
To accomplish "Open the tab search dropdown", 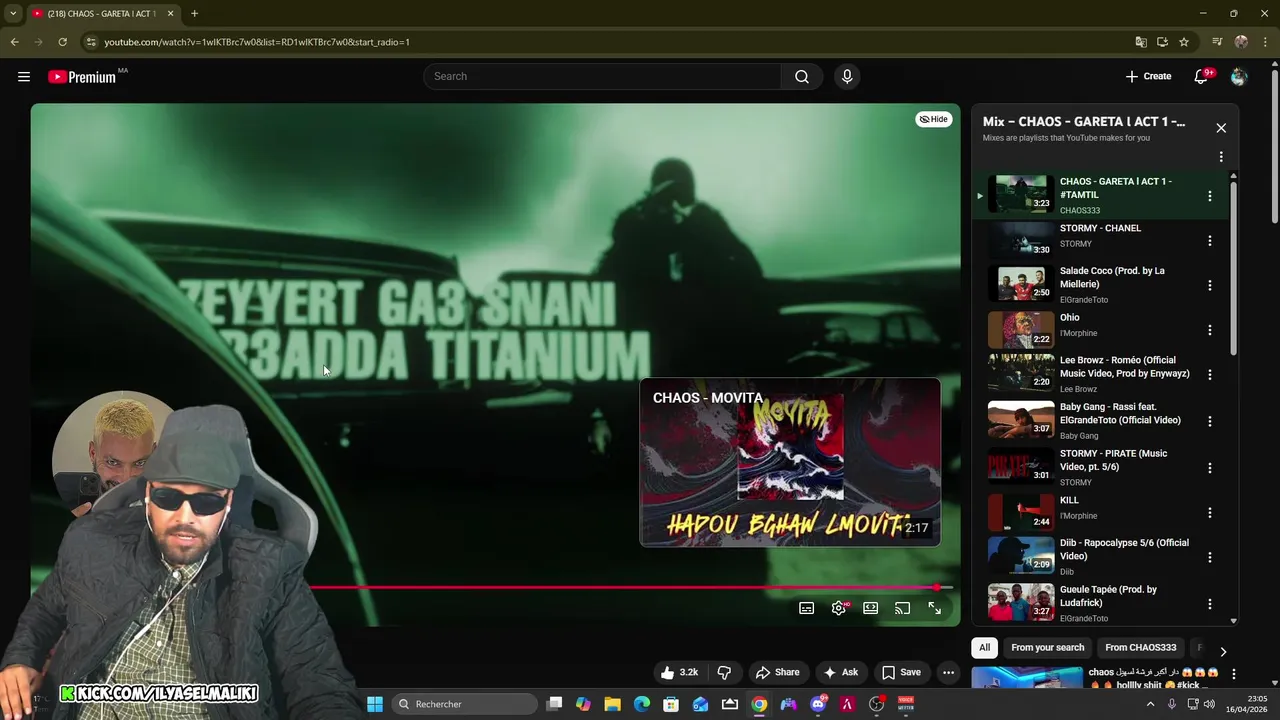I will (x=13, y=13).
